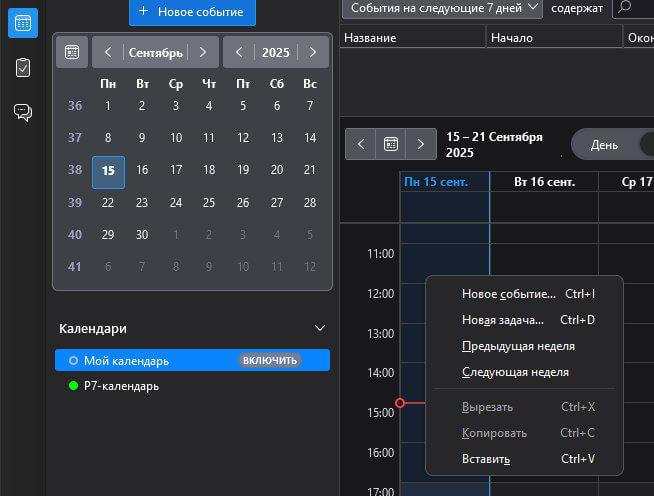Open the tasks clipboard icon in the sidebar
Viewport: 654px width, 496px height.
pos(22,68)
